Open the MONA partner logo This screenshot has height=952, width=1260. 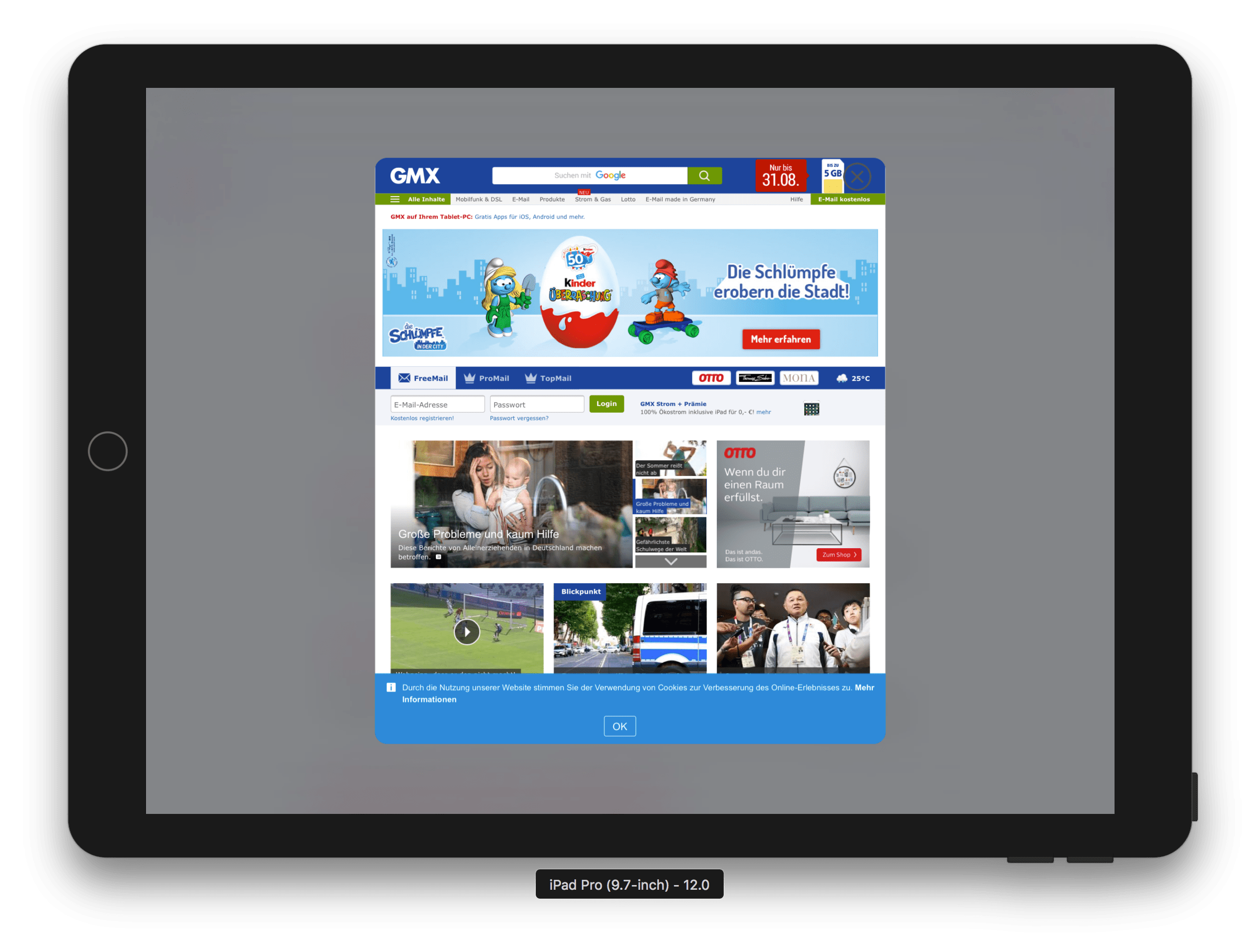[798, 378]
